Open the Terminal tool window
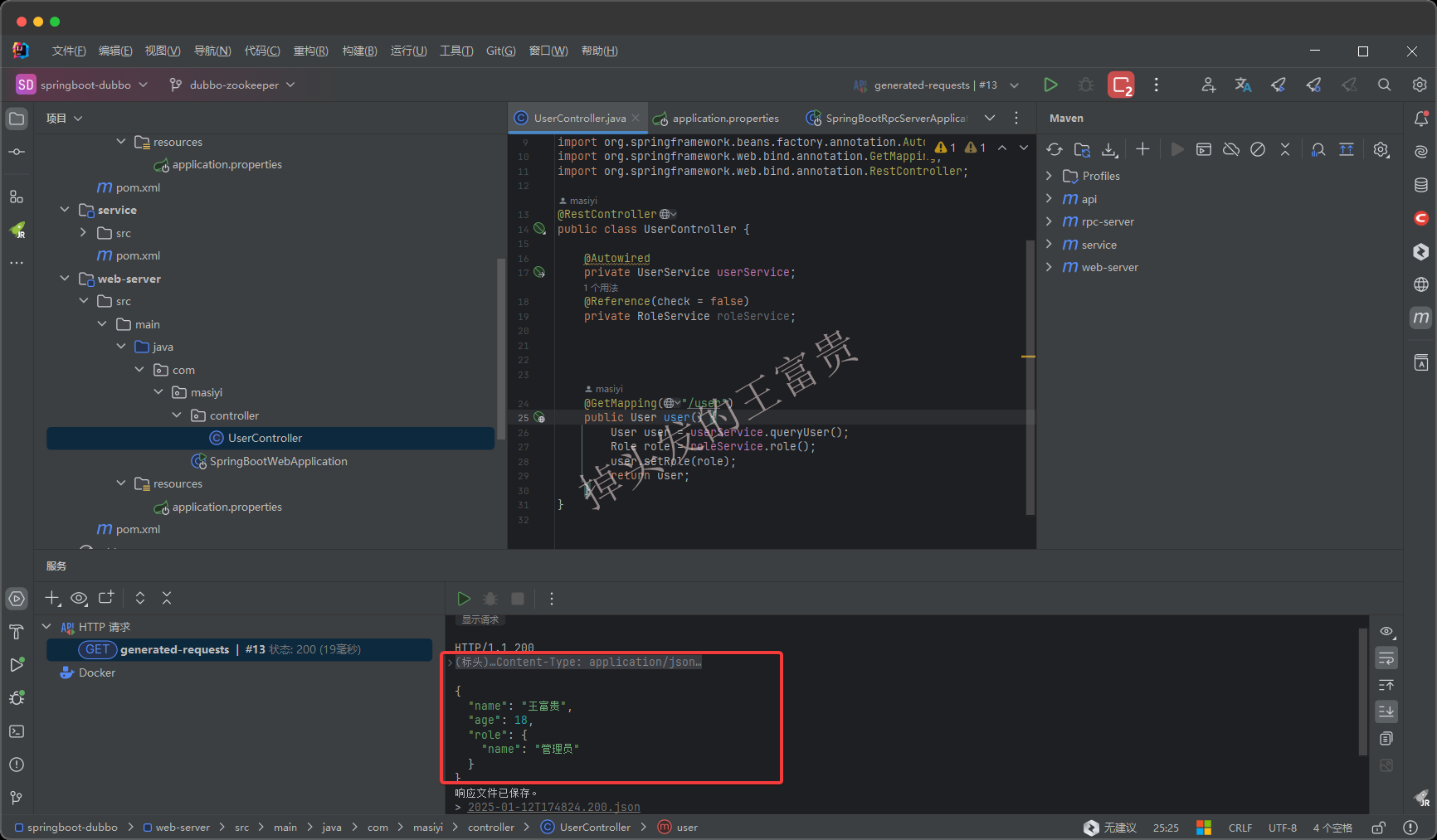Screen dimensions: 1437x840 tap(17, 731)
